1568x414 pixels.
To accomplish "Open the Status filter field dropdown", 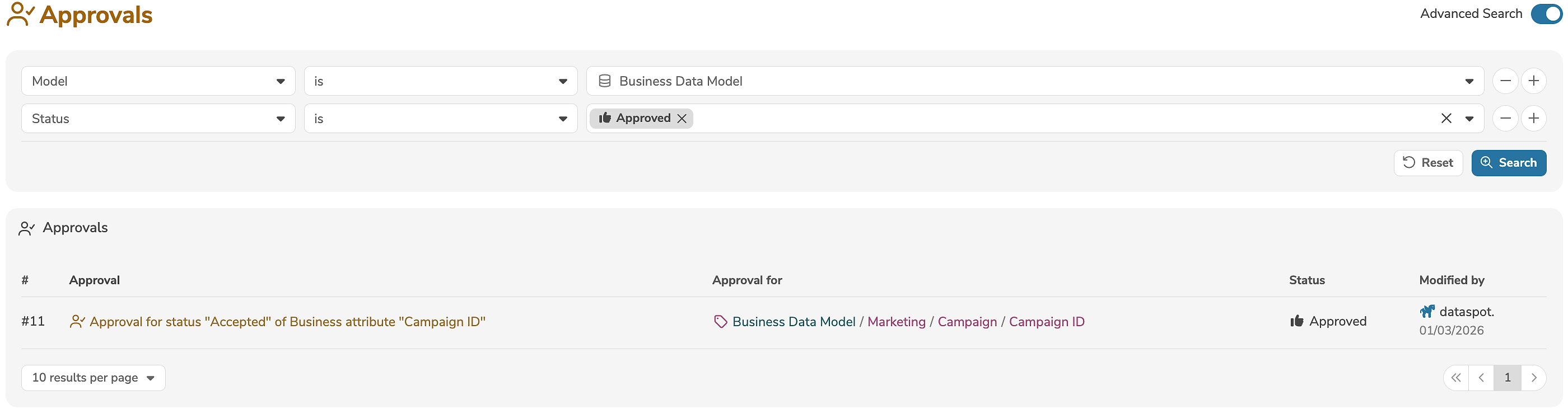I will pos(158,119).
